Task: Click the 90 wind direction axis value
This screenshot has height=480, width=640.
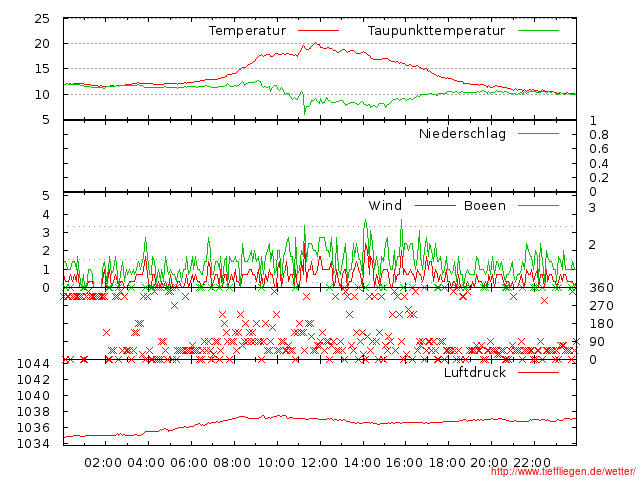Action: (x=597, y=342)
